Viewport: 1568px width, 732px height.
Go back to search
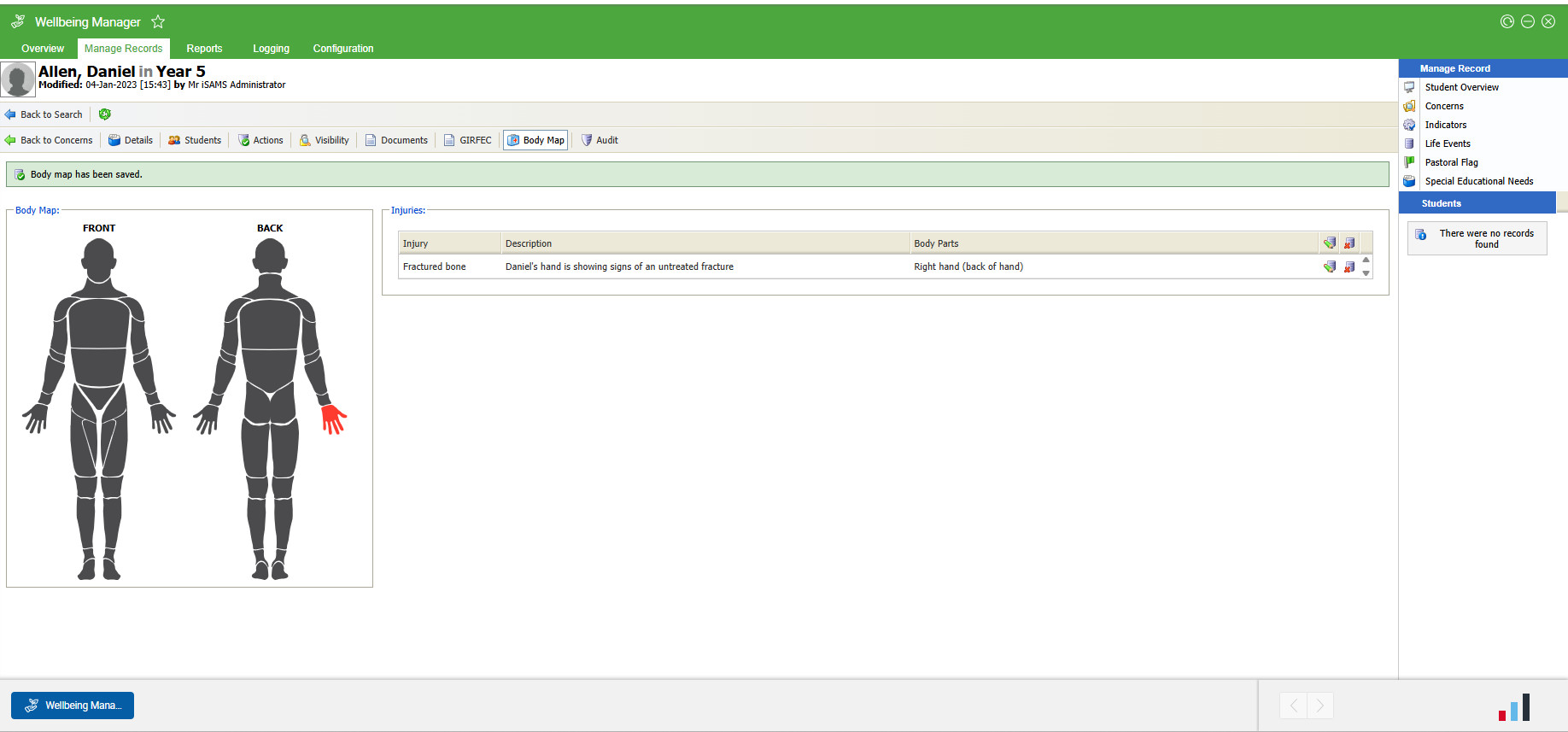tap(44, 114)
